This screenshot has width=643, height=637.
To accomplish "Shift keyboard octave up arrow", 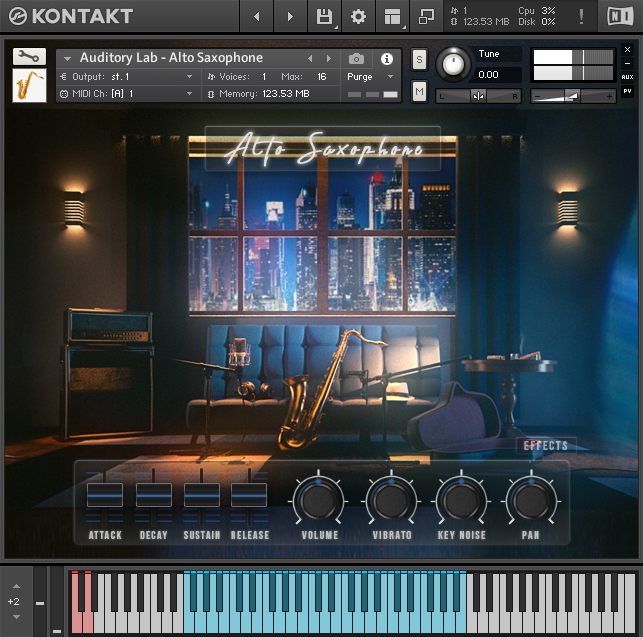I will pyautogui.click(x=16, y=586).
